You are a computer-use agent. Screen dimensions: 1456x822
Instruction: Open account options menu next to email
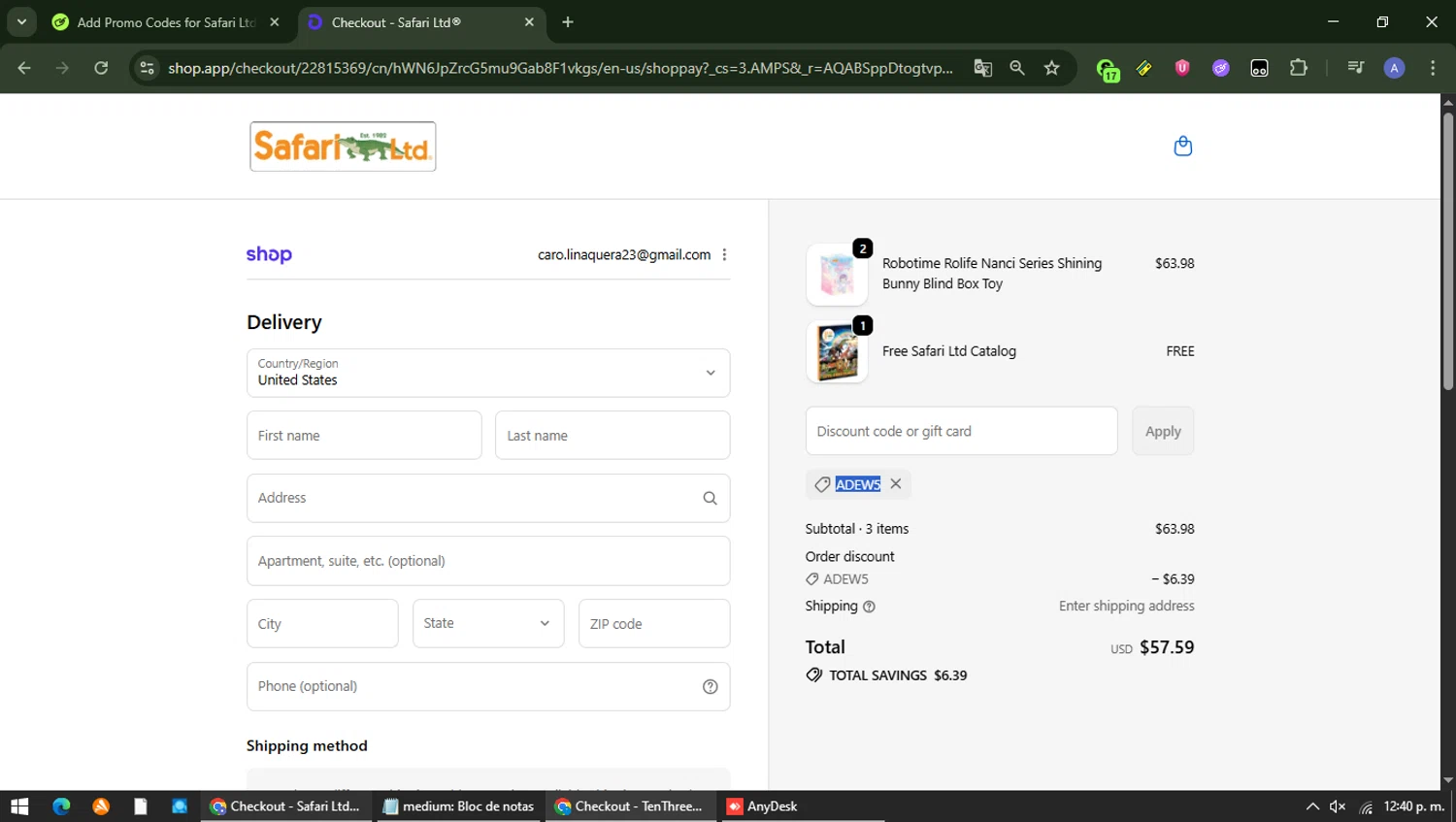click(724, 255)
